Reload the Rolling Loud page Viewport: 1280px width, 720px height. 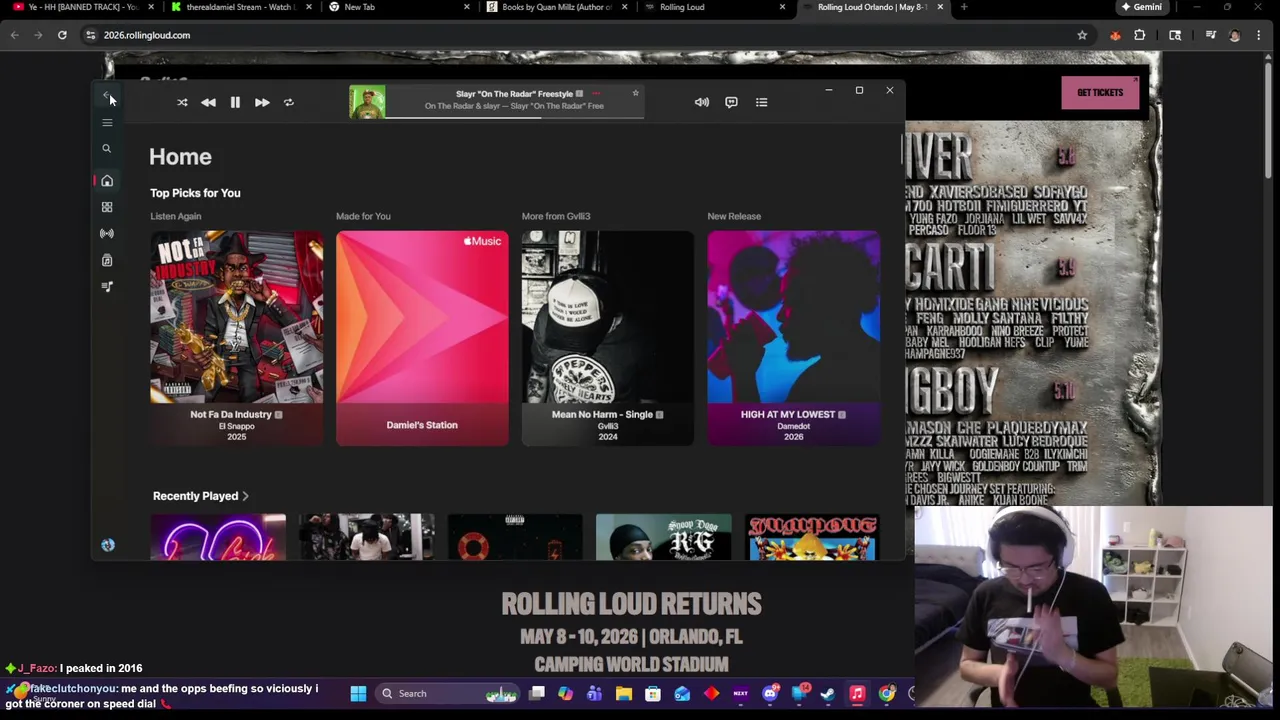(x=62, y=35)
